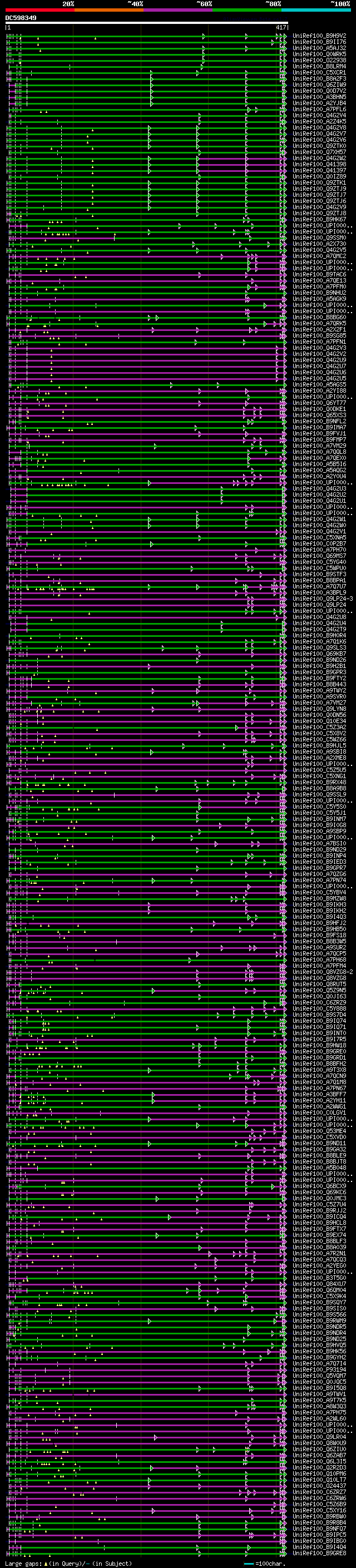Select subject label UniRef100_A2YJB4
This screenshot has width=356, height=1568.
point(319,103)
